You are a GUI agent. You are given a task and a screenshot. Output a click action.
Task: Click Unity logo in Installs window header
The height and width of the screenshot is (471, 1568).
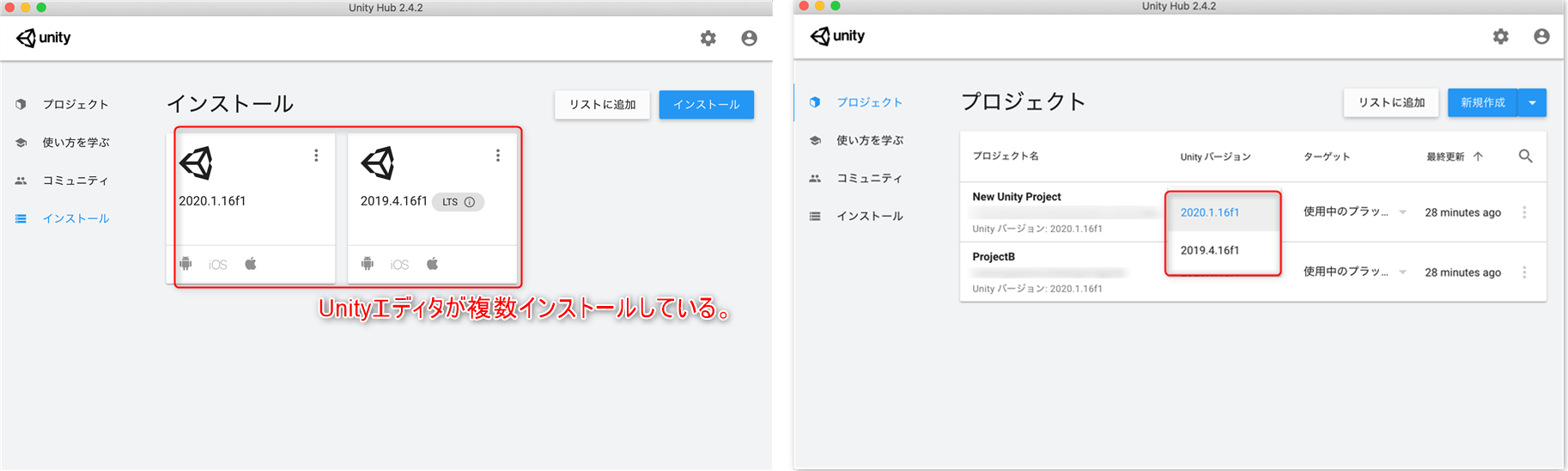coord(44,38)
